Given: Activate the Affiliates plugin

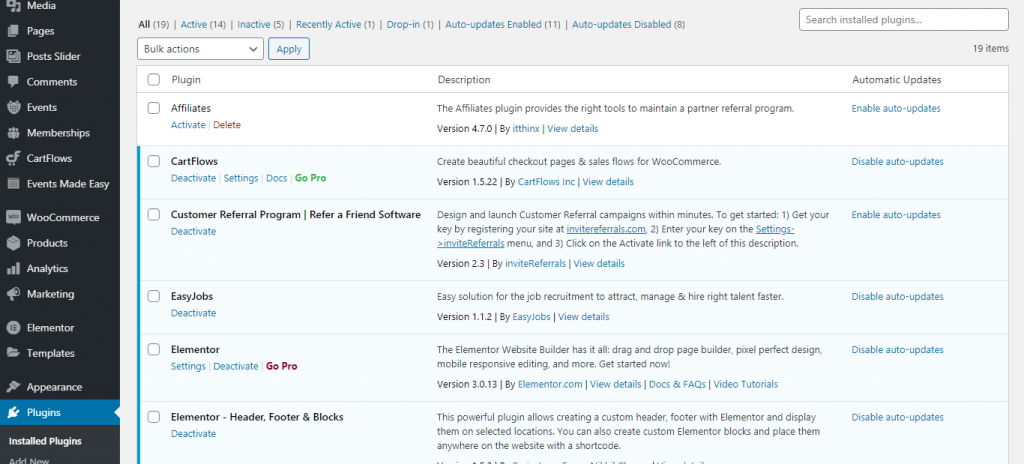Looking at the screenshot, I should 188,125.
